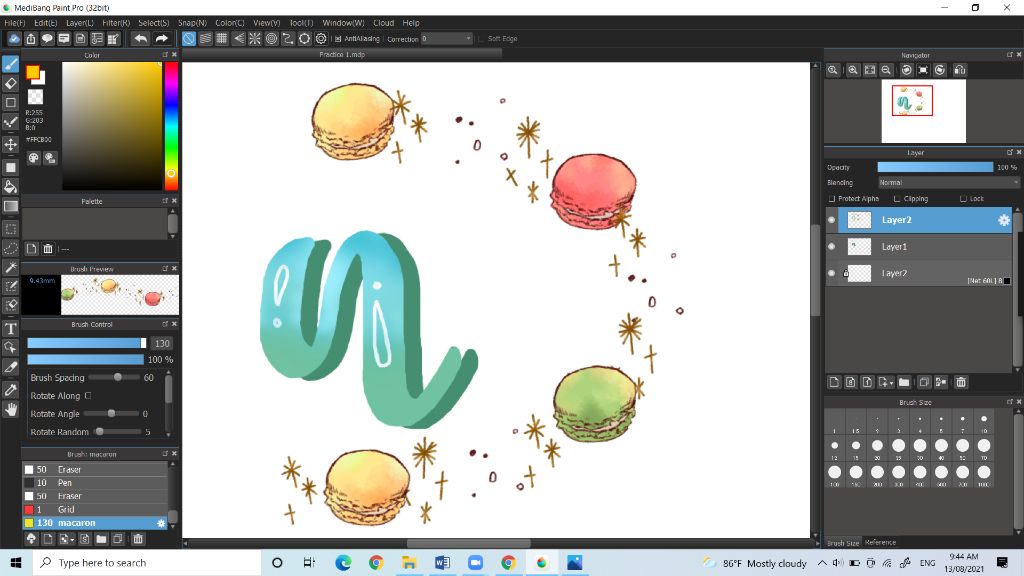
Task: Open the Blending mode dropdown
Action: (948, 183)
